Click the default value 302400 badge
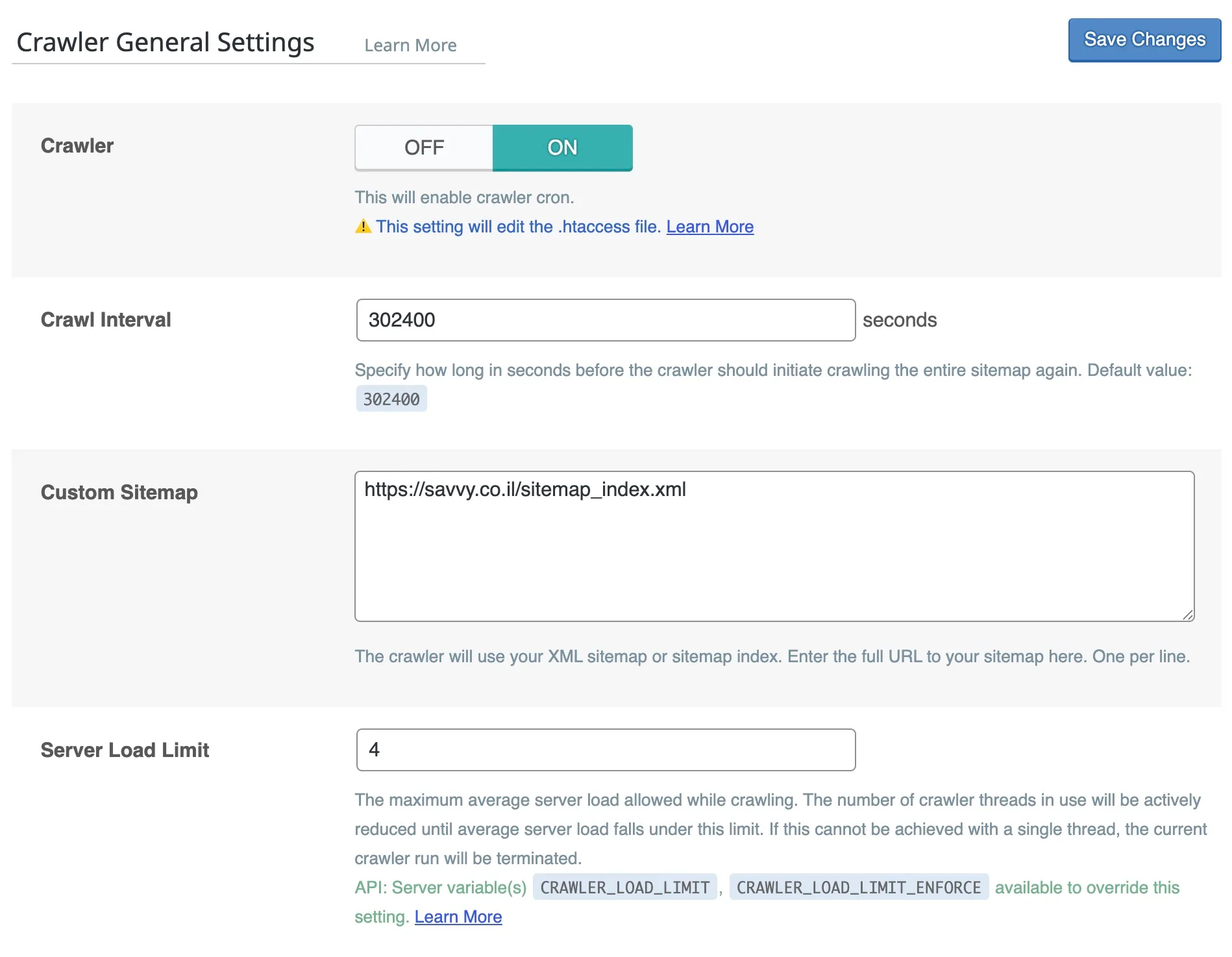Screen dimensions: 1232x957 tap(391, 399)
